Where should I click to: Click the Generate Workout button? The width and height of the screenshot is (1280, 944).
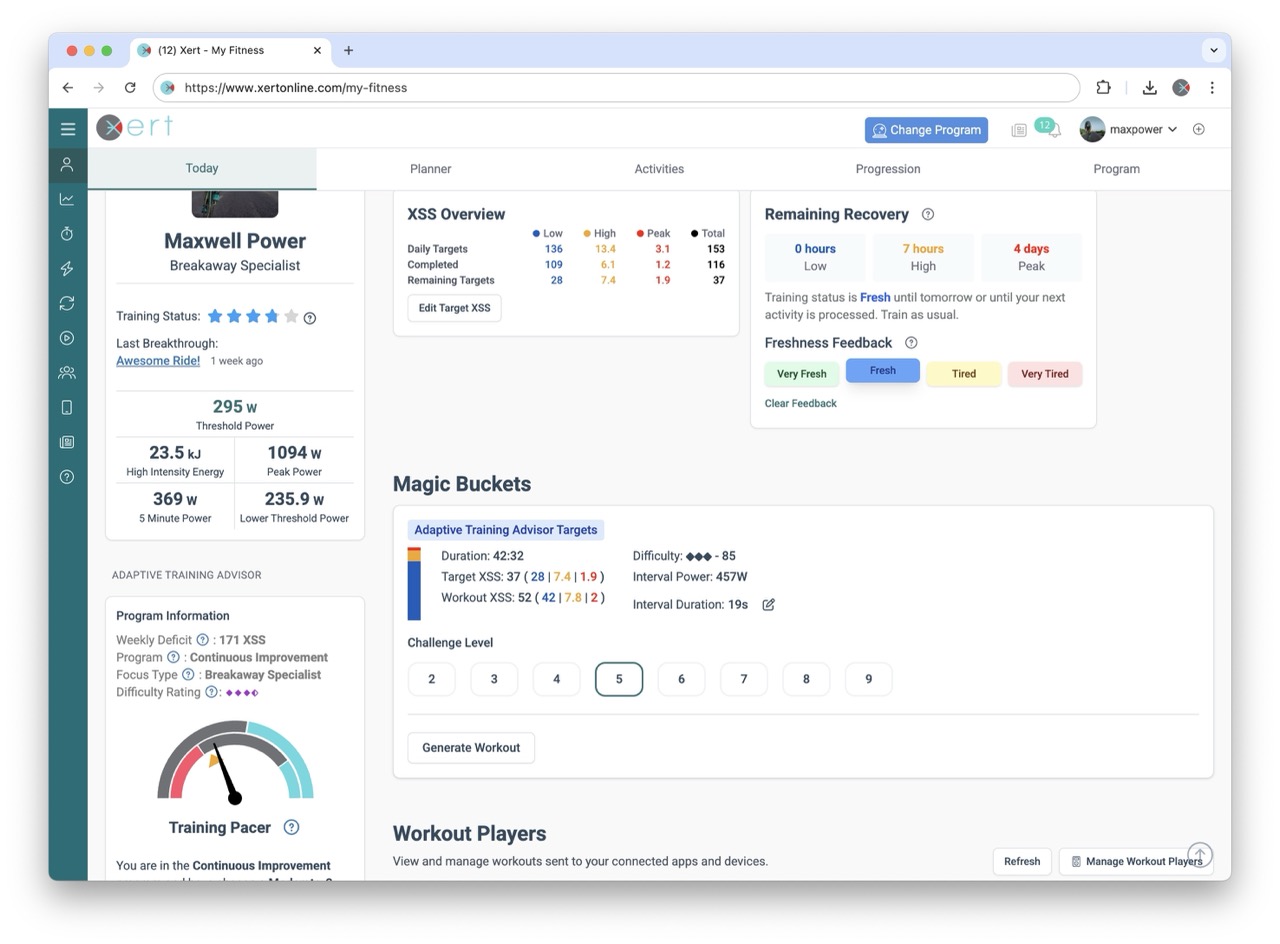point(470,748)
